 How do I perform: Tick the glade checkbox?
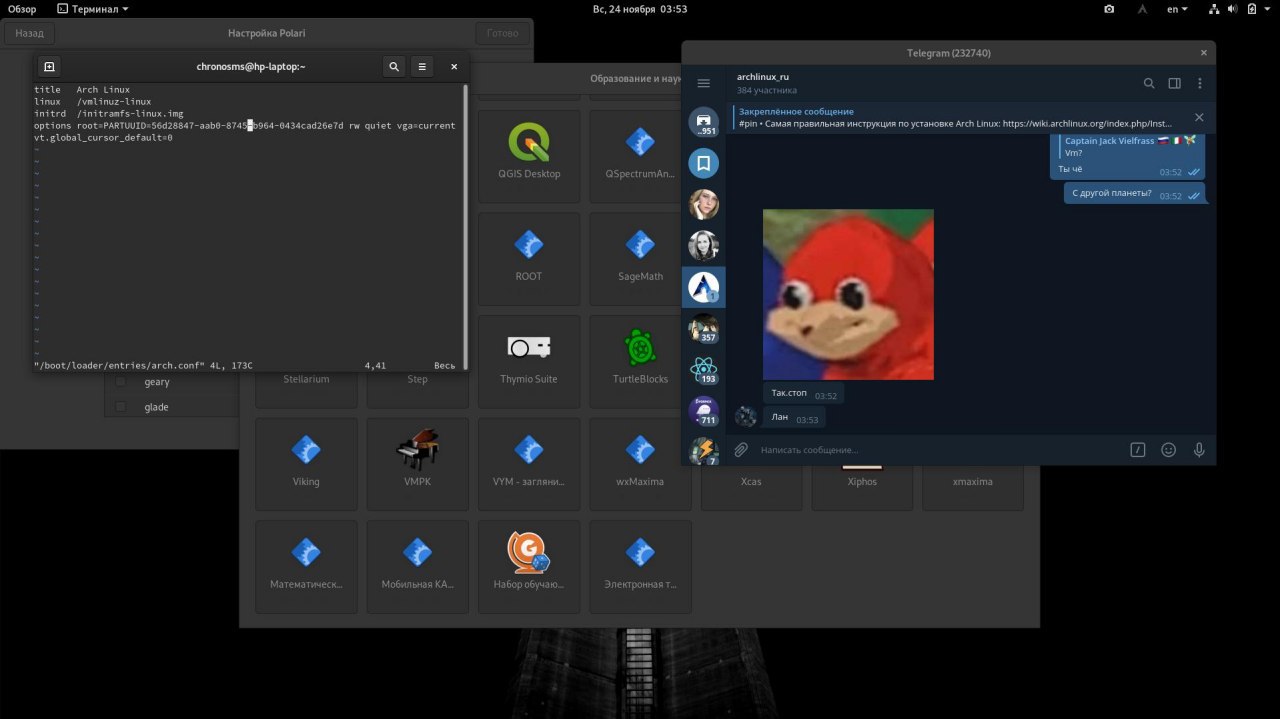(121, 407)
